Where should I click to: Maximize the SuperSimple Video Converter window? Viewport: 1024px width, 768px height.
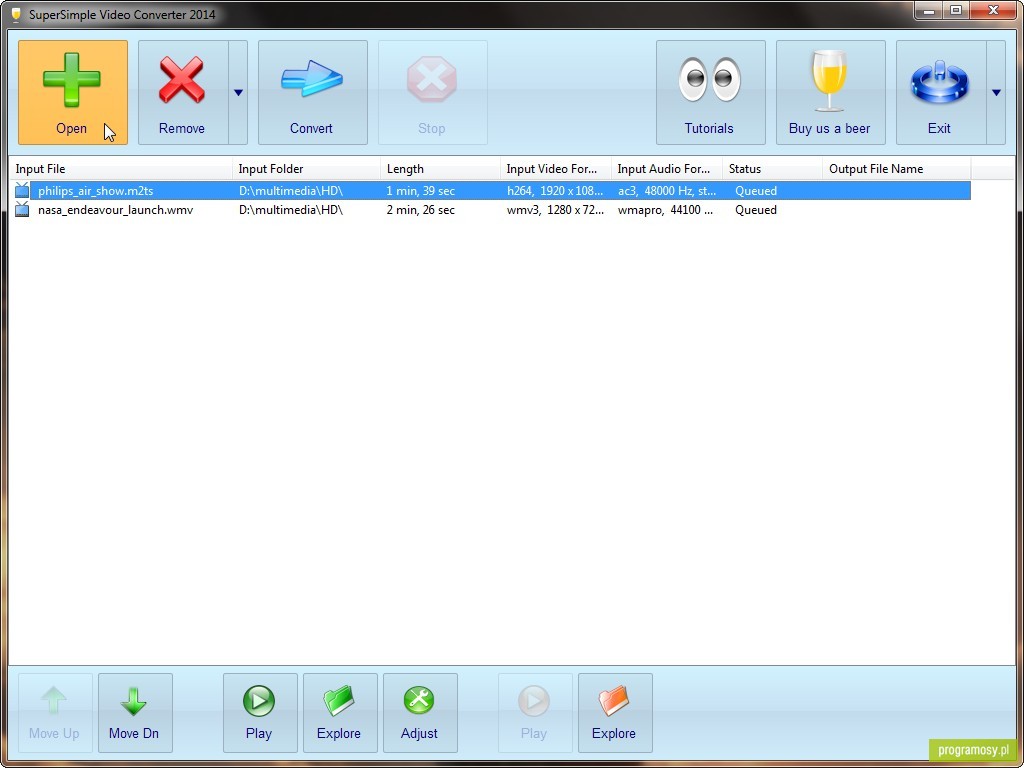(x=956, y=10)
